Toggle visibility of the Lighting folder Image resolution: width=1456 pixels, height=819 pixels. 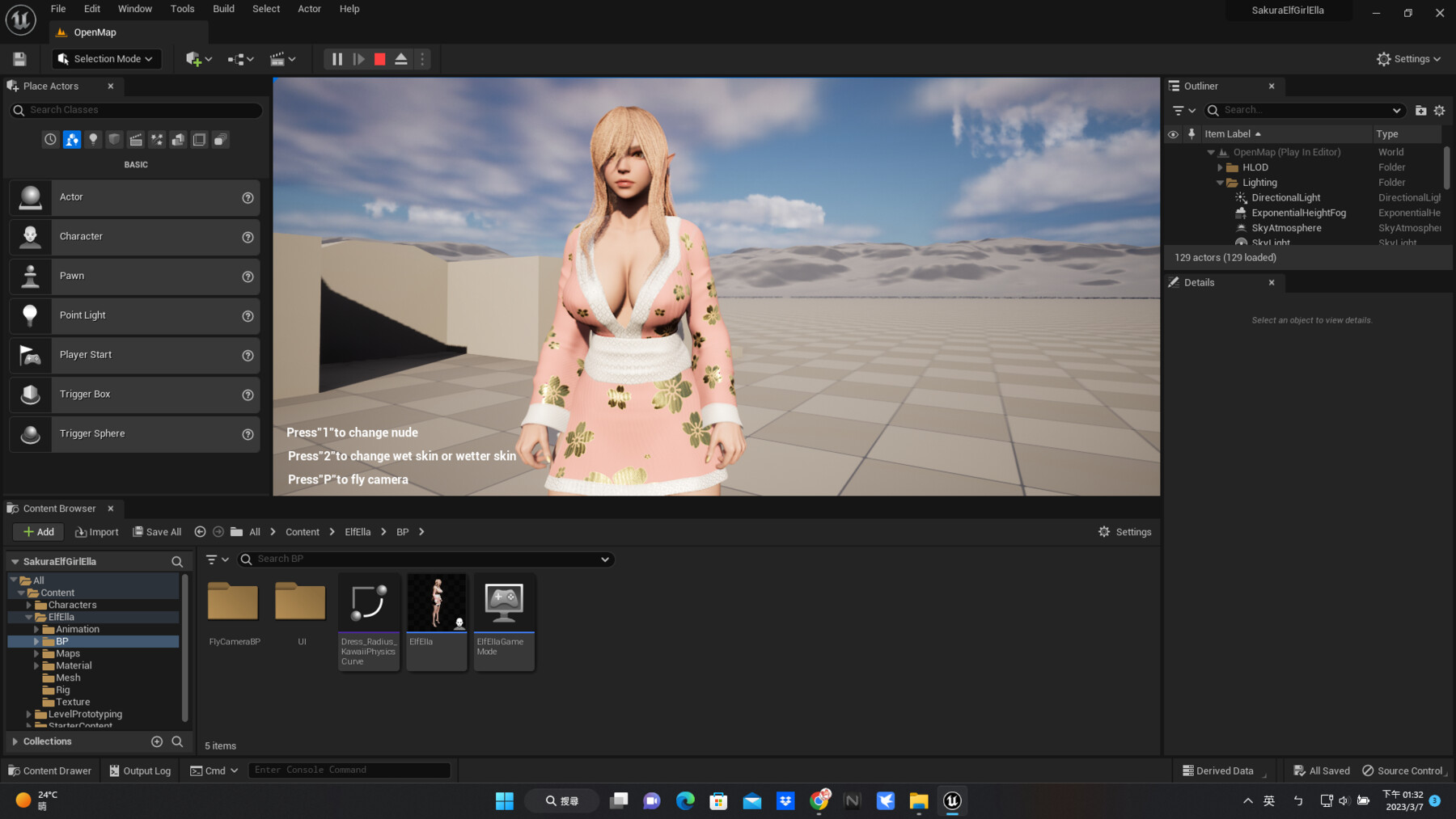pyautogui.click(x=1174, y=183)
